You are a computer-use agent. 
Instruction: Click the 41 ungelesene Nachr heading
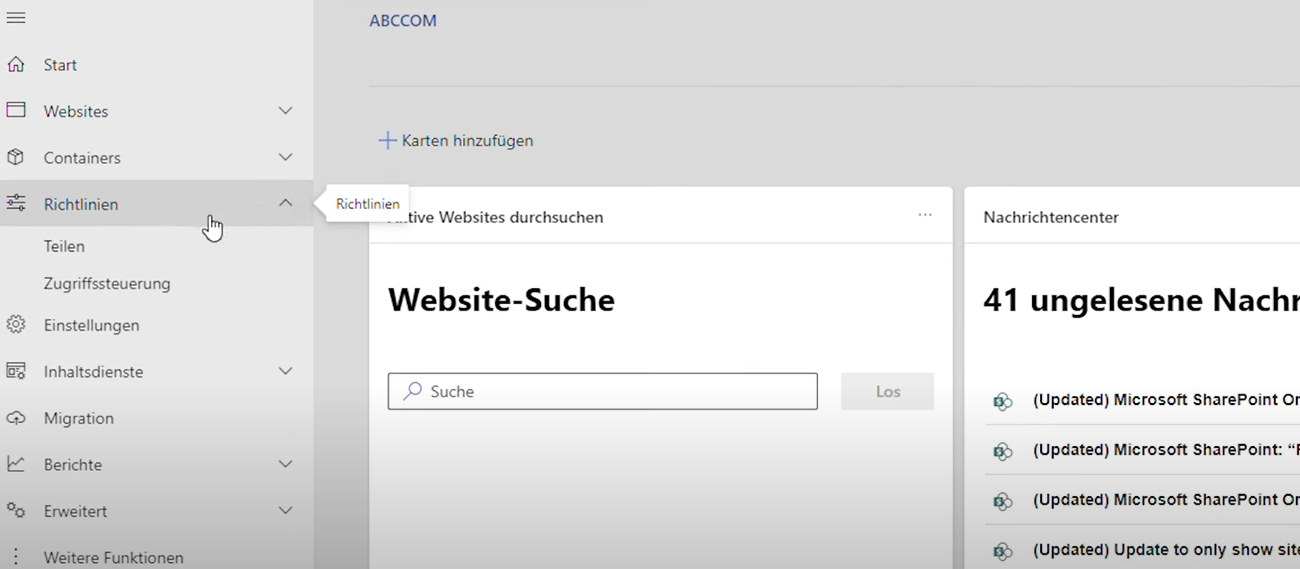(1141, 299)
